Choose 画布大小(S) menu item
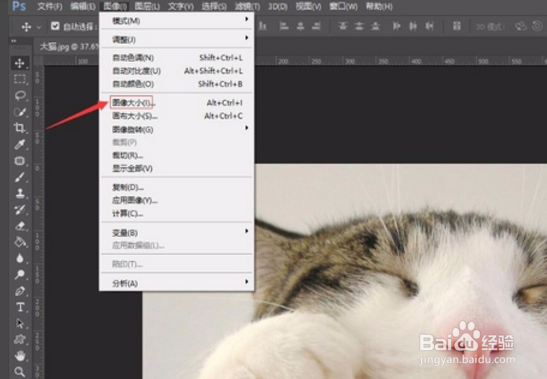 (177, 116)
